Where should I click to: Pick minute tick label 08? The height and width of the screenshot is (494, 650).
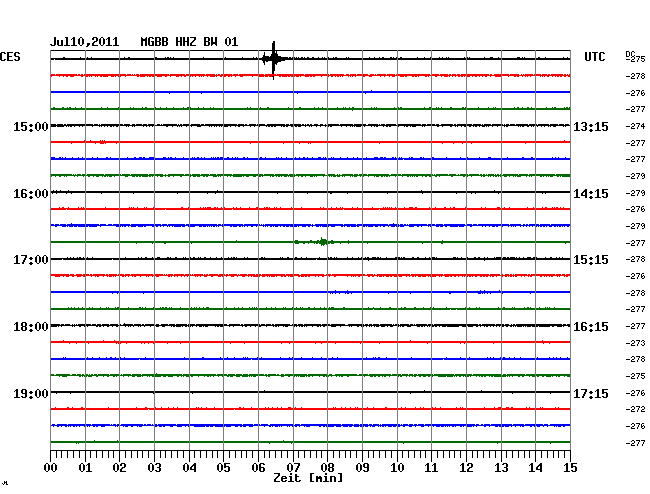click(327, 468)
